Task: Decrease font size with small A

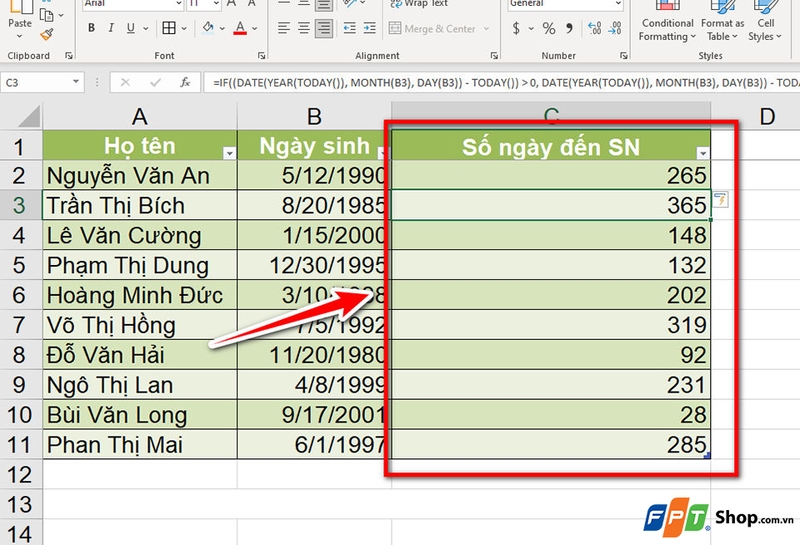Action: pyautogui.click(x=252, y=4)
